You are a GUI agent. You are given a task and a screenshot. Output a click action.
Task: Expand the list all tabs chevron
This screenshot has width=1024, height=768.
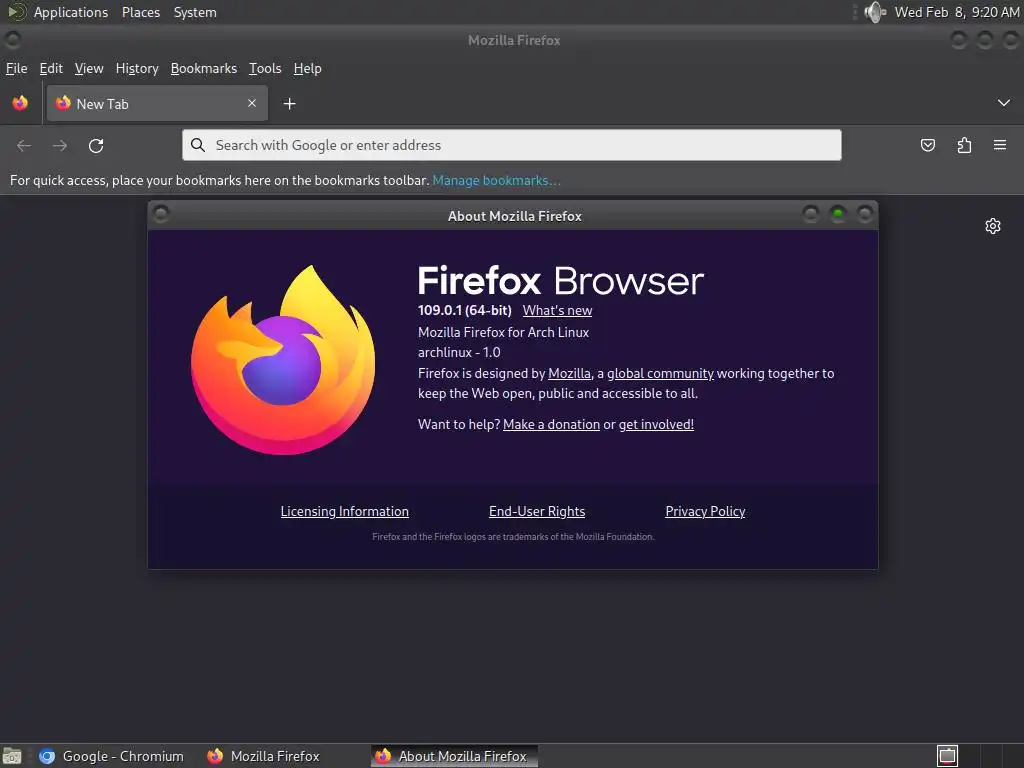(1004, 103)
